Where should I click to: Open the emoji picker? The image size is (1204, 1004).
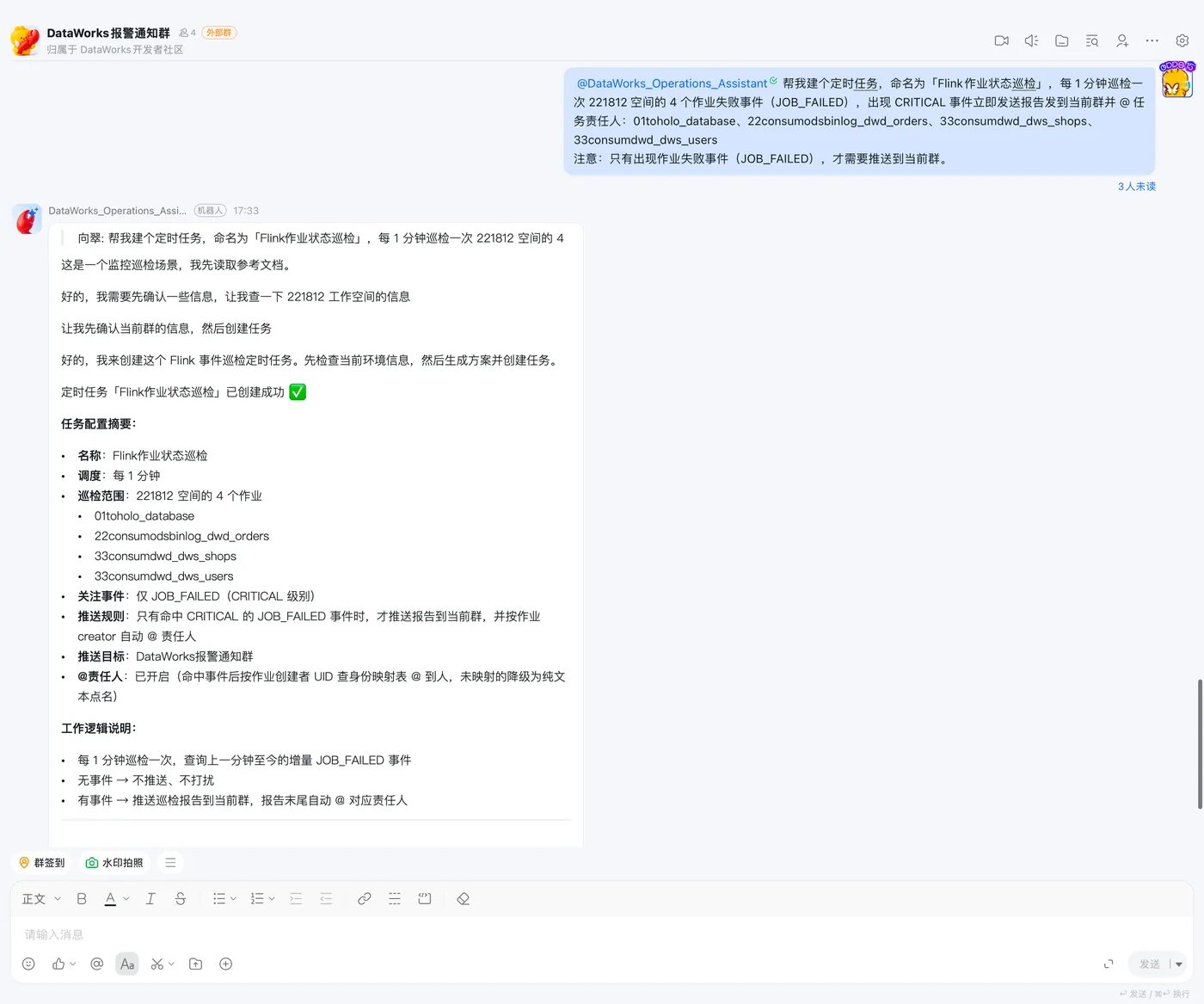point(28,964)
